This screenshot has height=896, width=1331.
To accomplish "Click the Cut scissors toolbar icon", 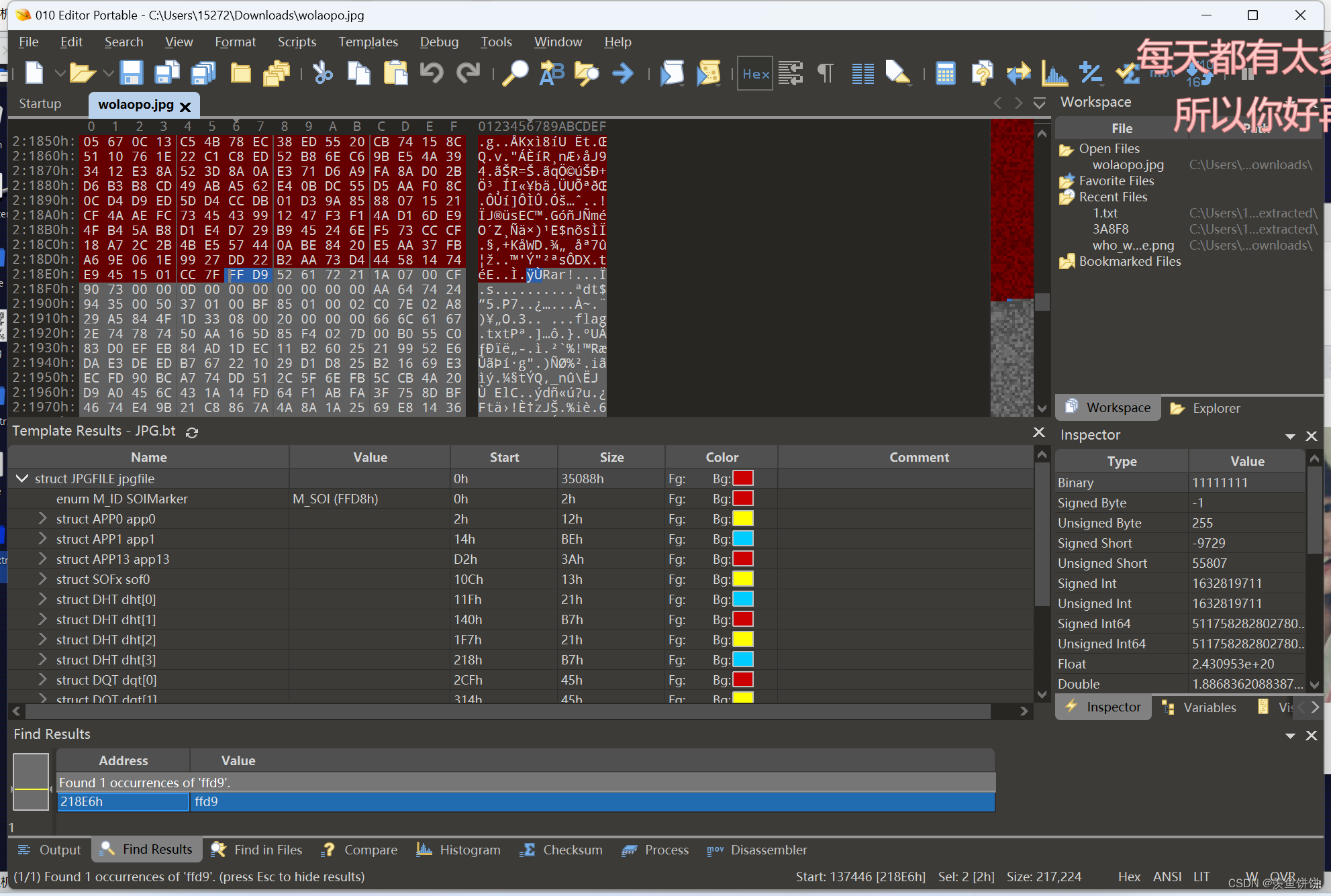I will 323,72.
